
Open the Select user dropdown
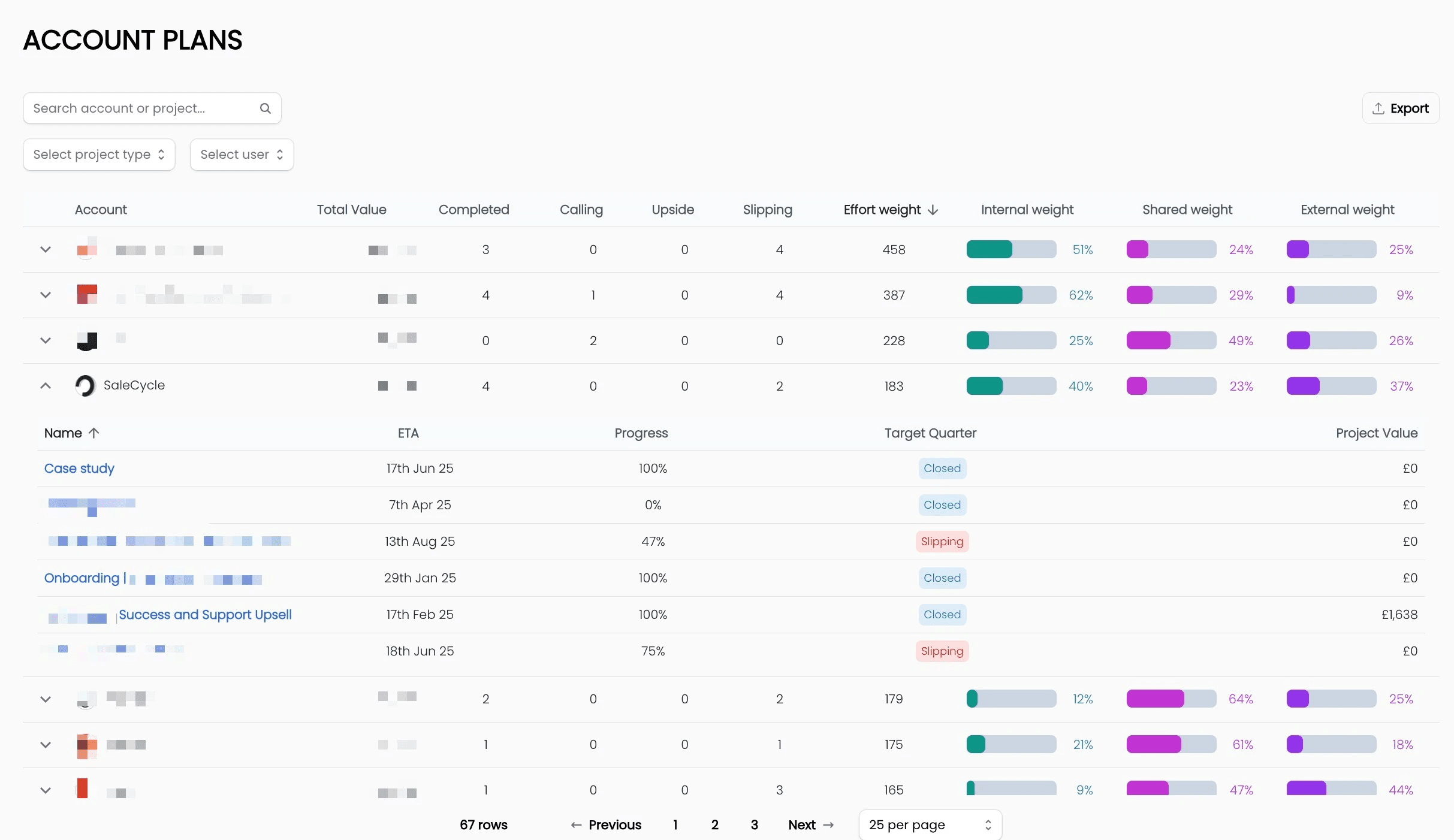[x=242, y=155]
